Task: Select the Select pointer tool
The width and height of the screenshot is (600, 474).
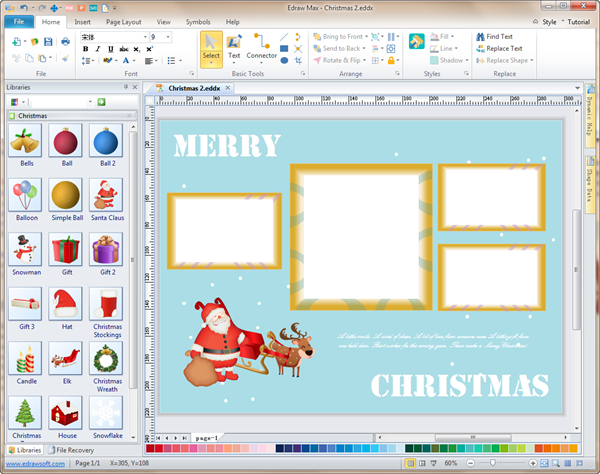Action: pyautogui.click(x=211, y=49)
